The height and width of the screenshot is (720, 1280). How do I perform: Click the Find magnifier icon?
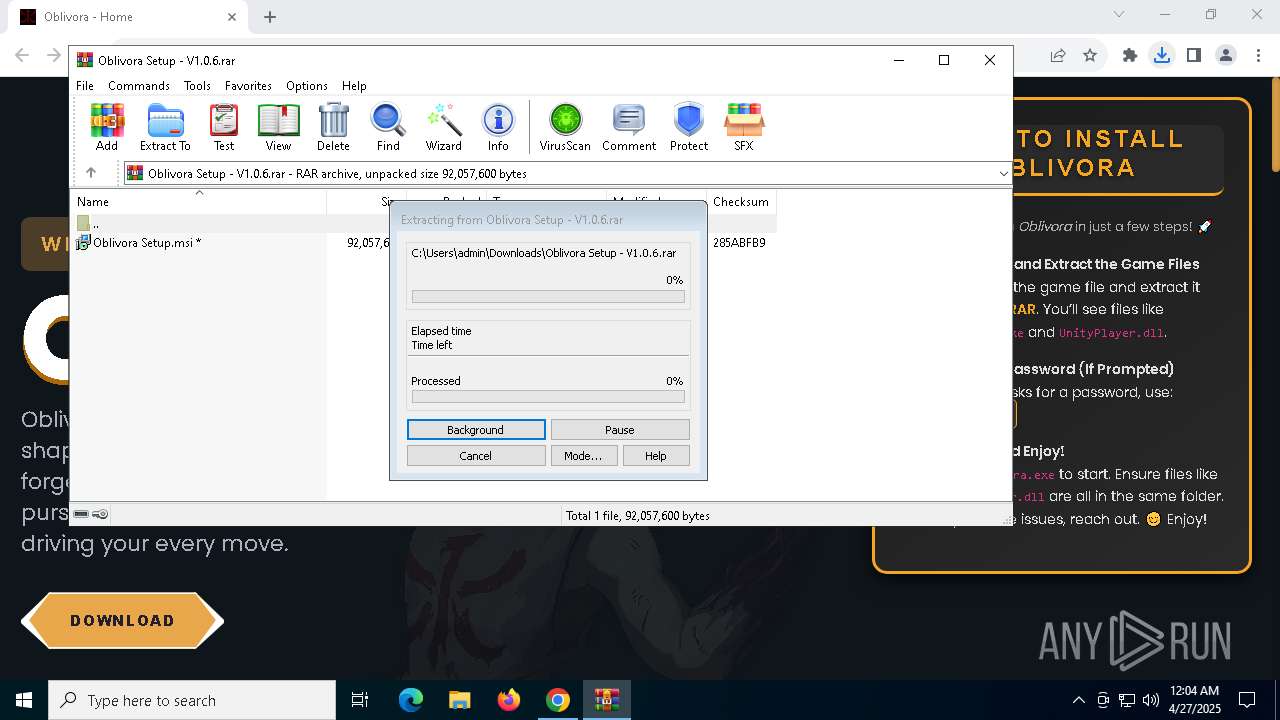point(388,126)
